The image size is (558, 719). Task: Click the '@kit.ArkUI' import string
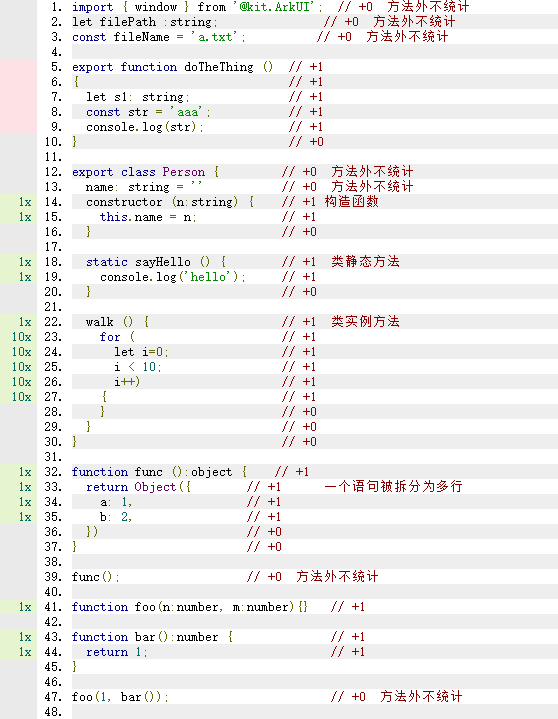pyautogui.click(x=276, y=7)
